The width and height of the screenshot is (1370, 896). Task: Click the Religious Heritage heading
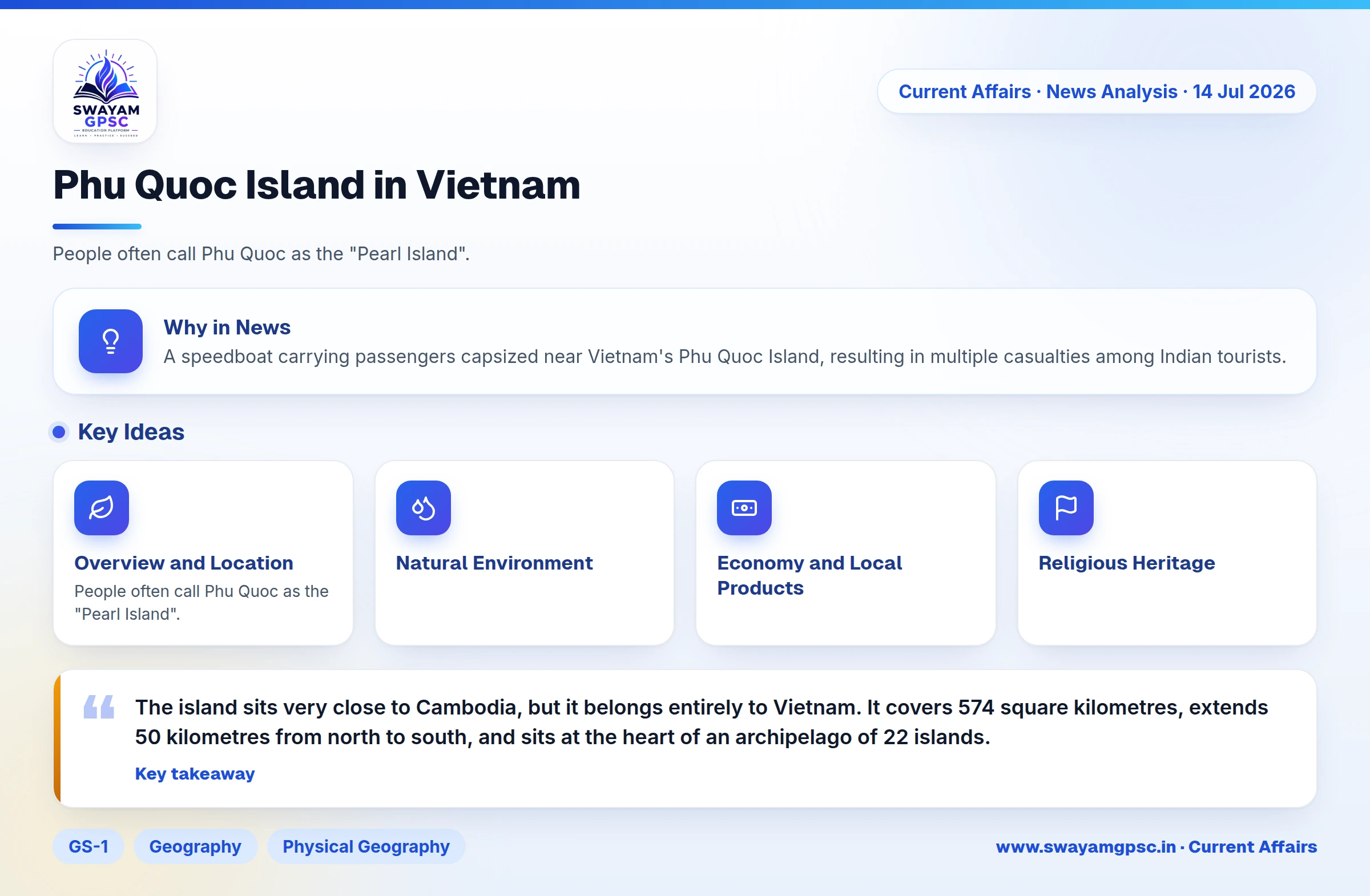click(1126, 562)
